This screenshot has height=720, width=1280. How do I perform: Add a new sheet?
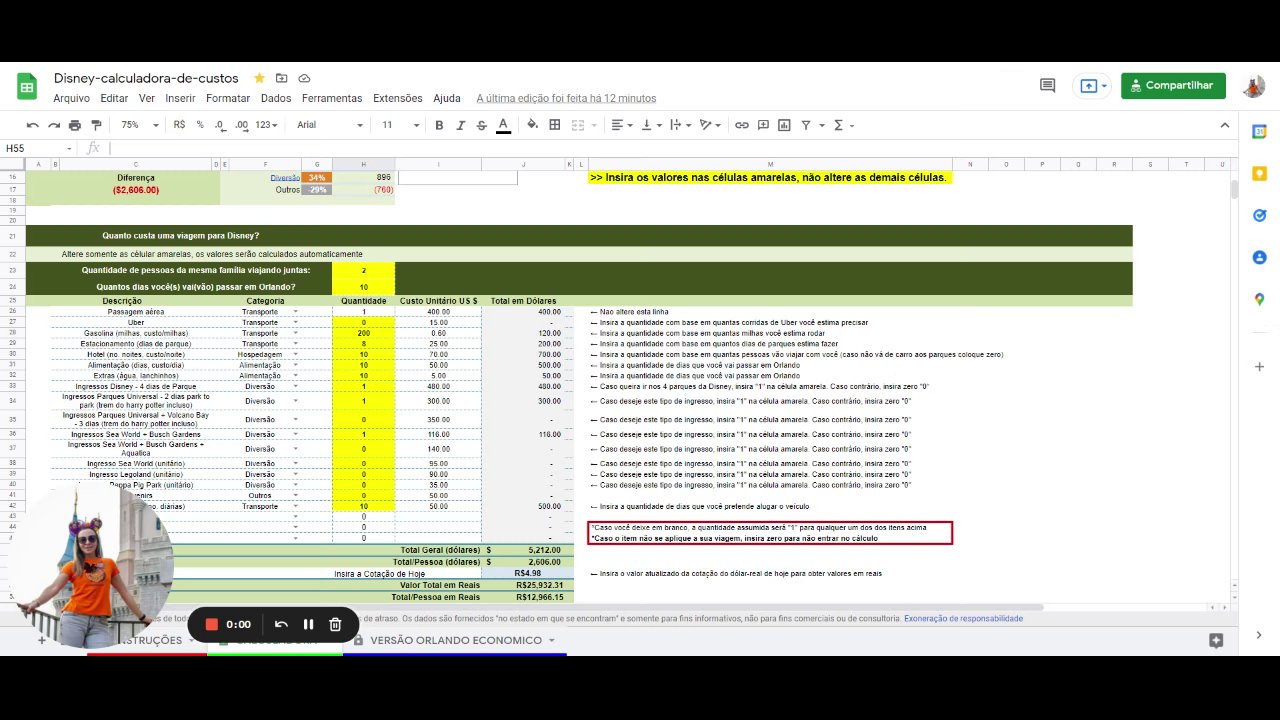click(42, 640)
